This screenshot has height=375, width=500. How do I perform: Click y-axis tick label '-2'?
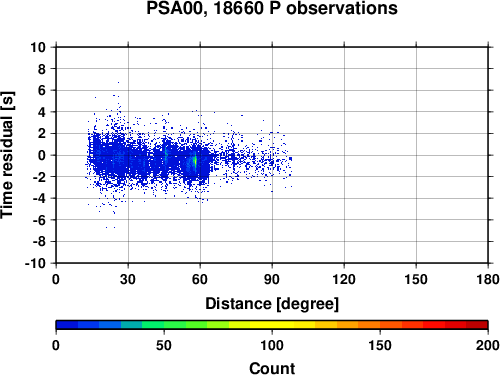tap(39, 177)
